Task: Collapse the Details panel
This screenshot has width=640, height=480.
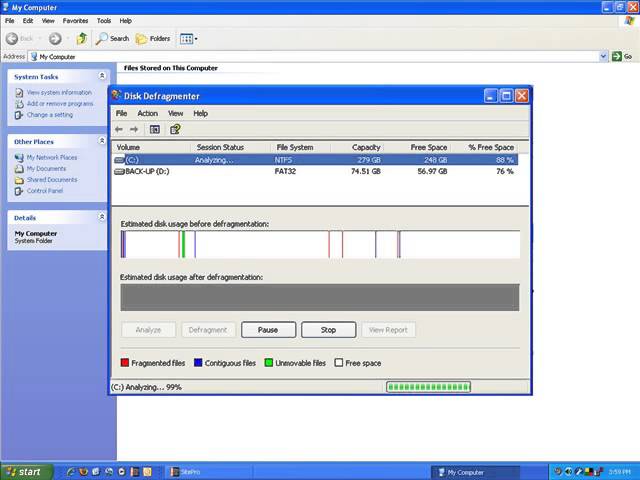Action: pyautogui.click(x=102, y=217)
